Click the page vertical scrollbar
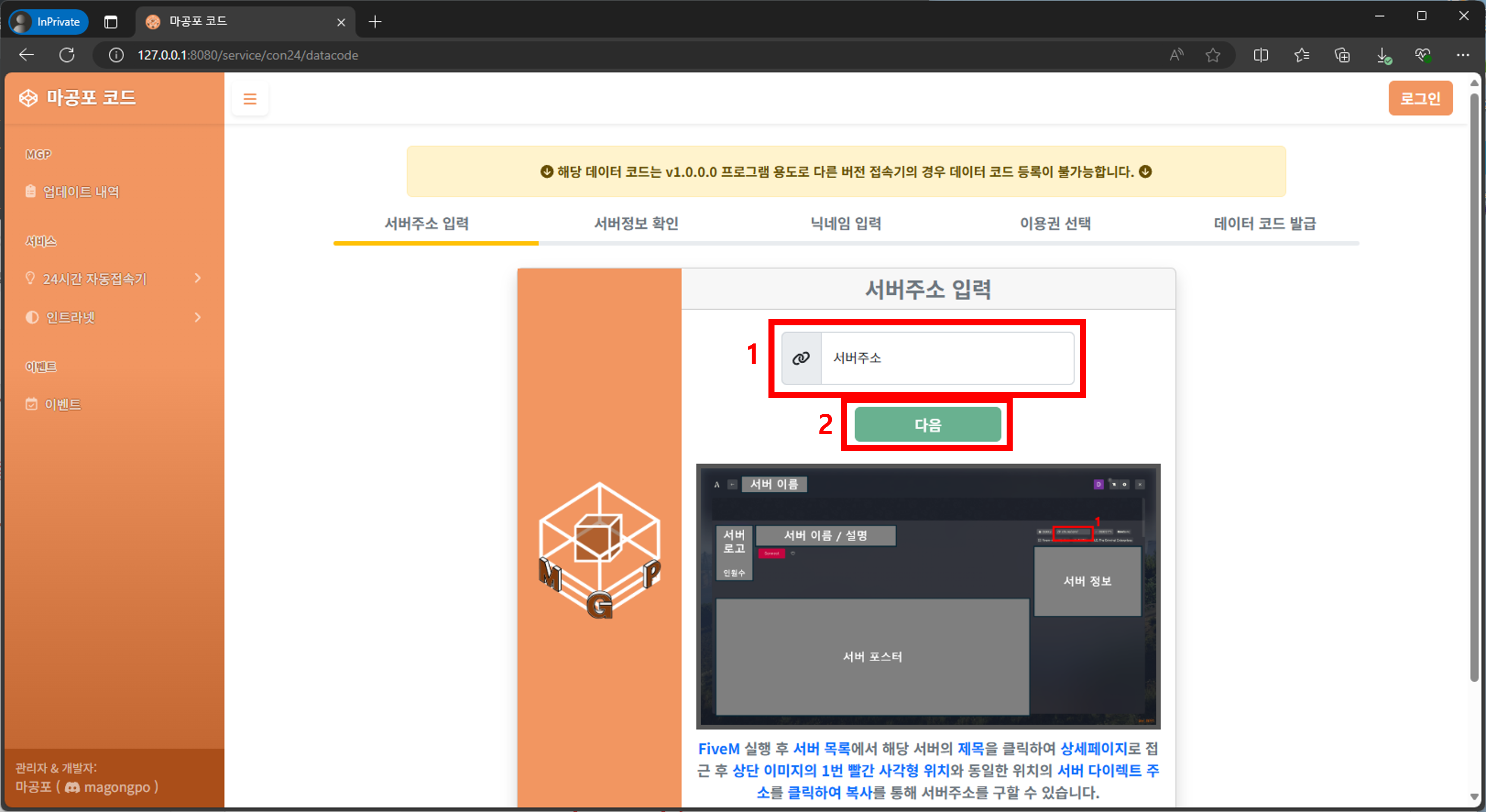Viewport: 1486px width, 812px height. click(1474, 387)
